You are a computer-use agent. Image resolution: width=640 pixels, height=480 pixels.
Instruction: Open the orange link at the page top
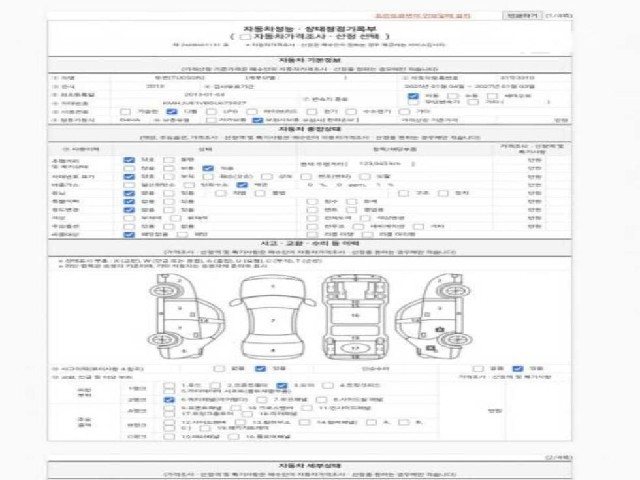[x=422, y=16]
